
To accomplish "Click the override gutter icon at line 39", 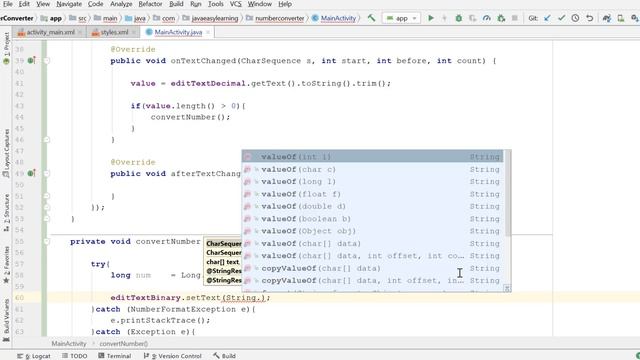I will (31, 60).
